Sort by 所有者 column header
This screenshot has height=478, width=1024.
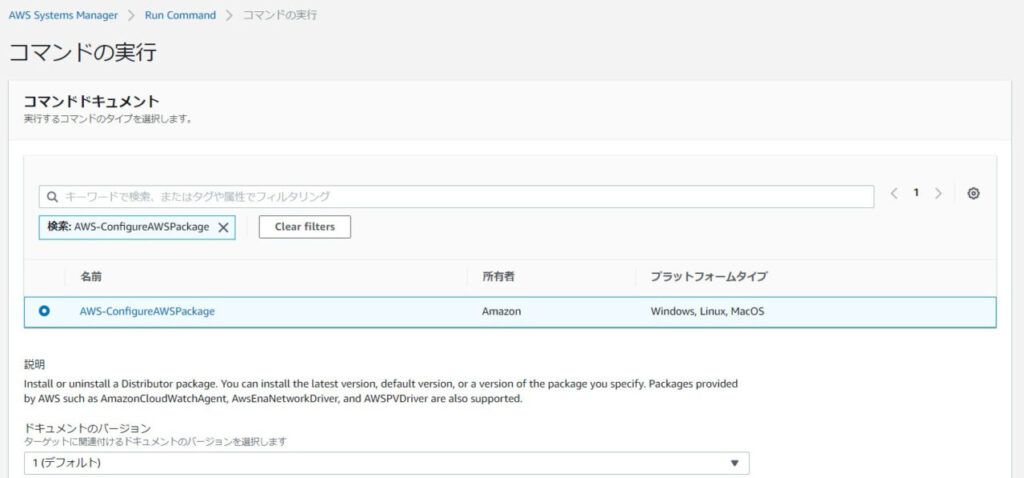[498, 277]
